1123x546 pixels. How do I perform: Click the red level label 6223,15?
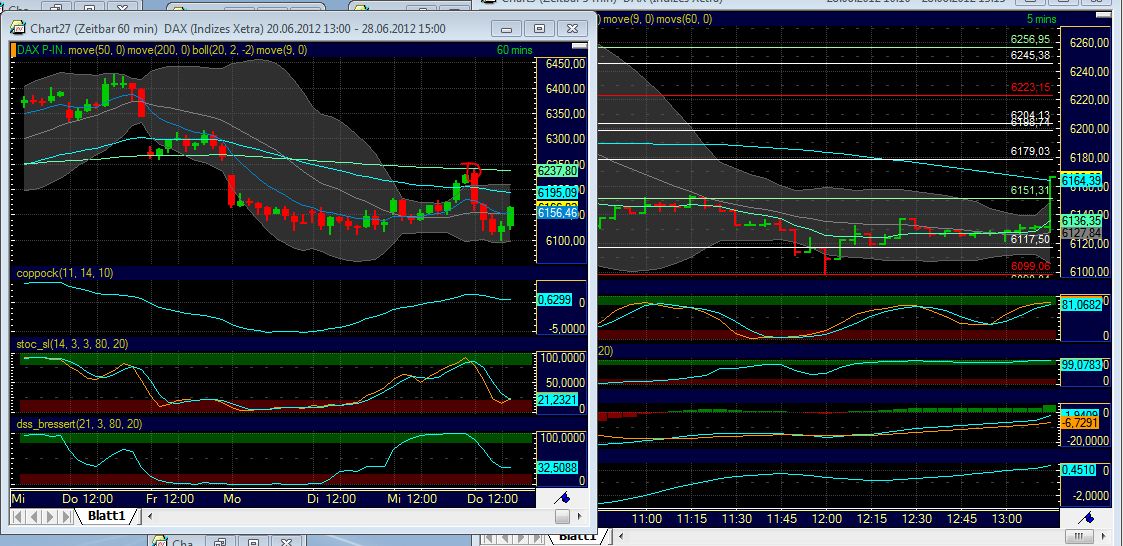[1030, 87]
